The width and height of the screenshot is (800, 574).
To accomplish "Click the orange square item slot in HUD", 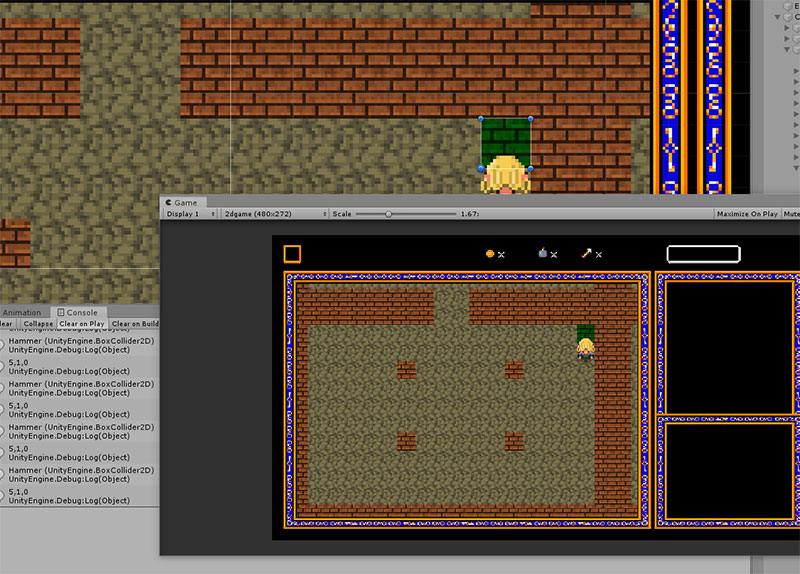I will click(x=292, y=254).
